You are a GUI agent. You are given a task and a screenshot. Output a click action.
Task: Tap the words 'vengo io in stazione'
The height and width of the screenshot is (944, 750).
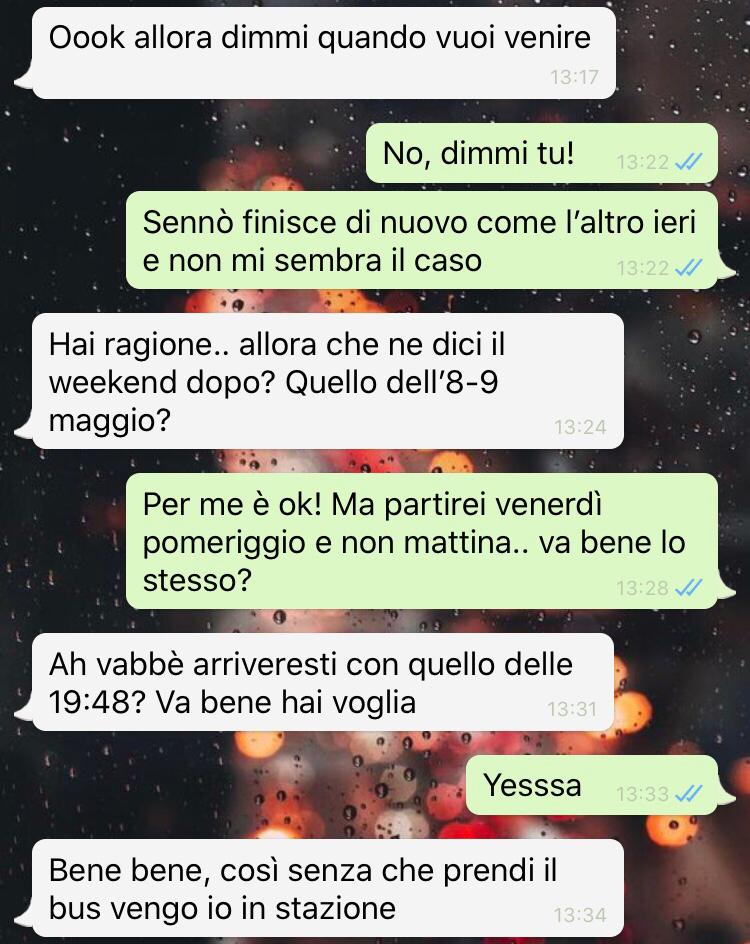[x=253, y=908]
